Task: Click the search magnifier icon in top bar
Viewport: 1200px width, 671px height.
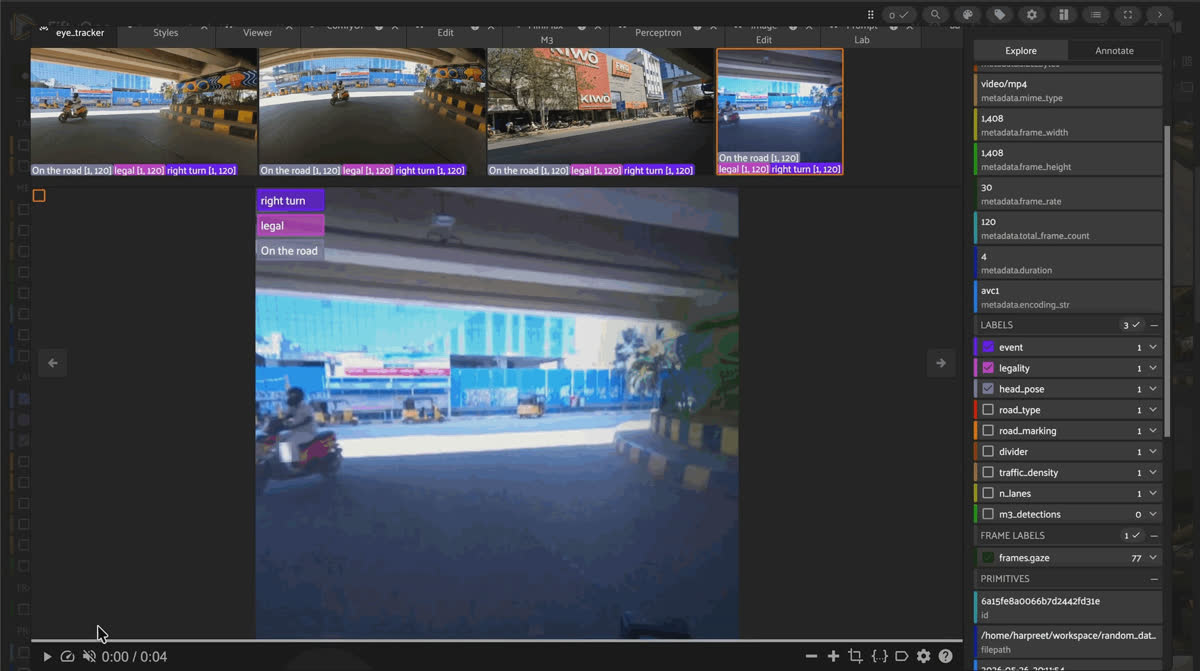Action: tap(935, 14)
